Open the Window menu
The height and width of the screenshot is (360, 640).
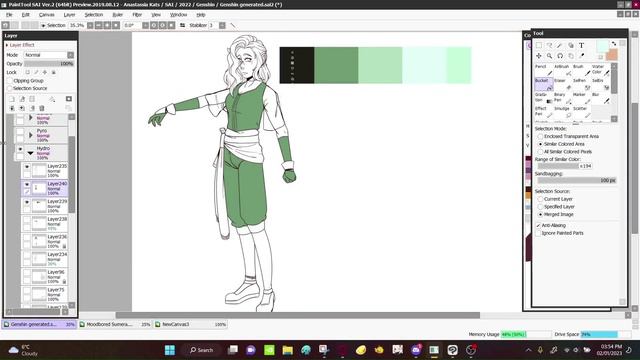tap(178, 15)
